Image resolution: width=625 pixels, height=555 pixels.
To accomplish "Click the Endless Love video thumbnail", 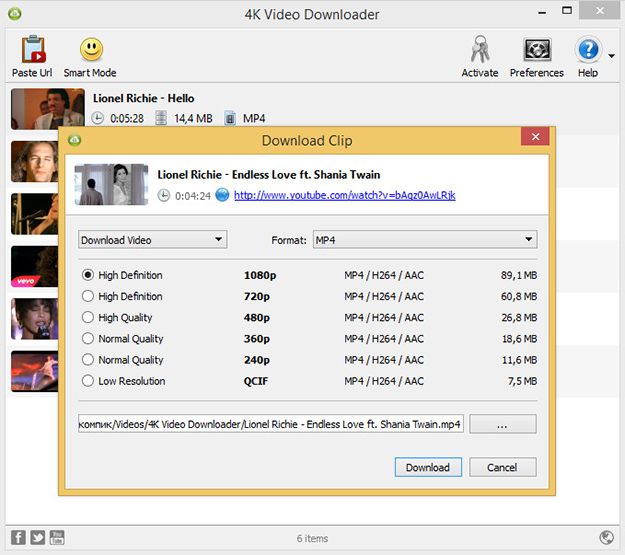I will tap(111, 185).
